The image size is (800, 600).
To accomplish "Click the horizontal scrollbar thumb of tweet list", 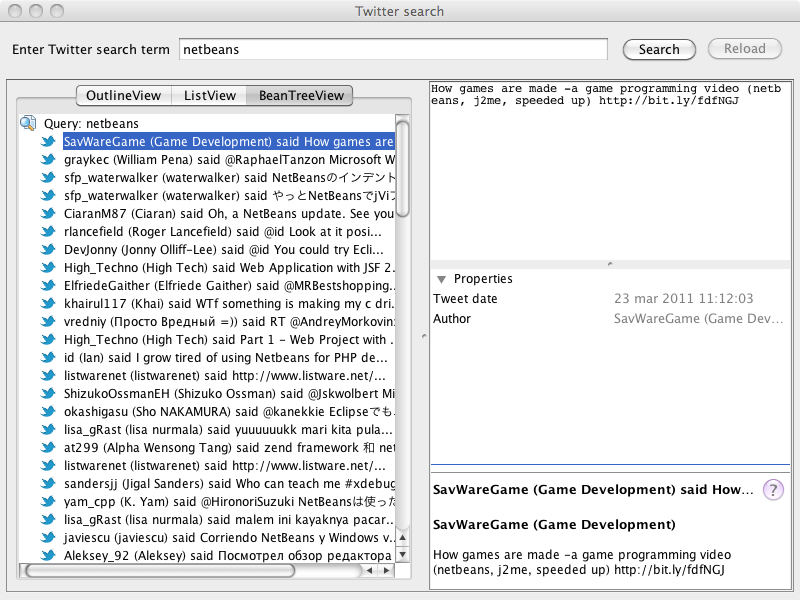I will (x=160, y=570).
